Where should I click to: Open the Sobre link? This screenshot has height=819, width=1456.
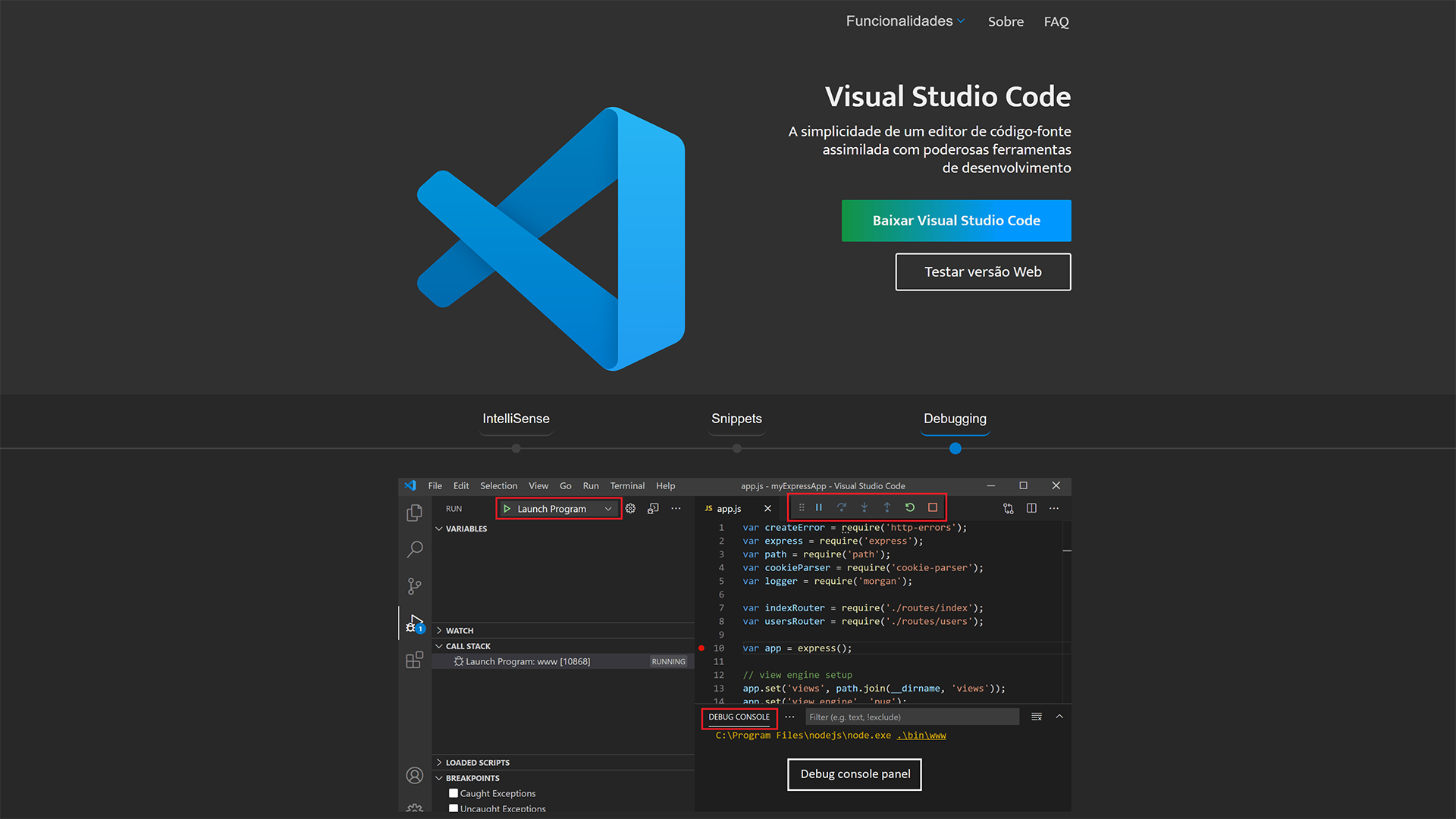[1006, 22]
